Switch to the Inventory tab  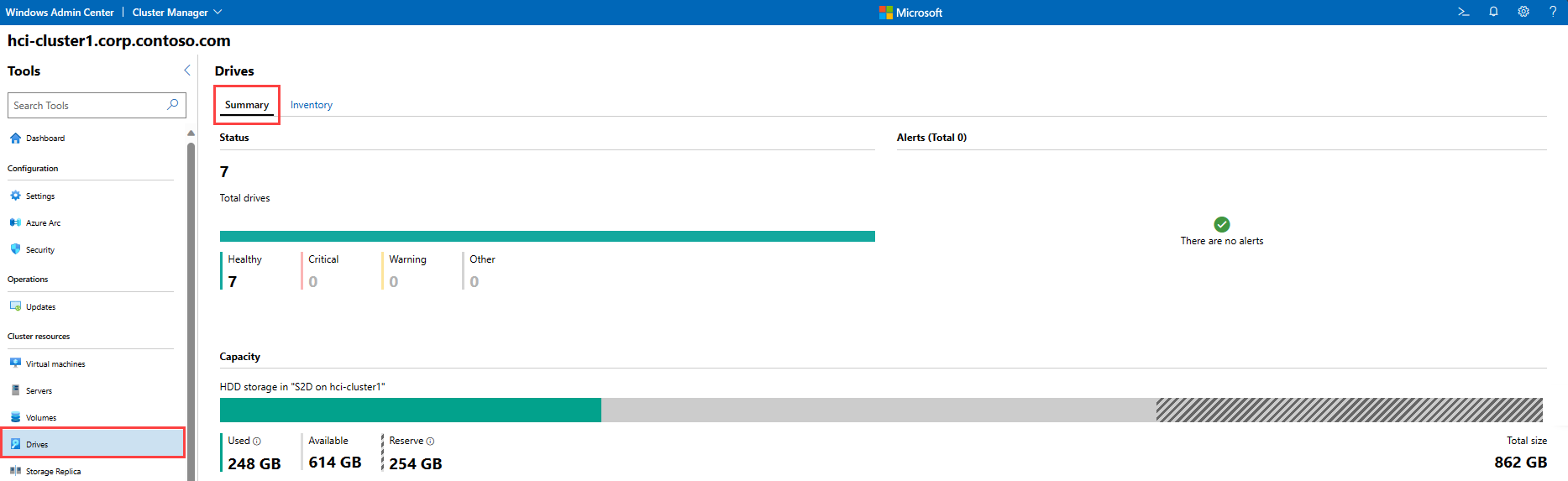coord(312,105)
